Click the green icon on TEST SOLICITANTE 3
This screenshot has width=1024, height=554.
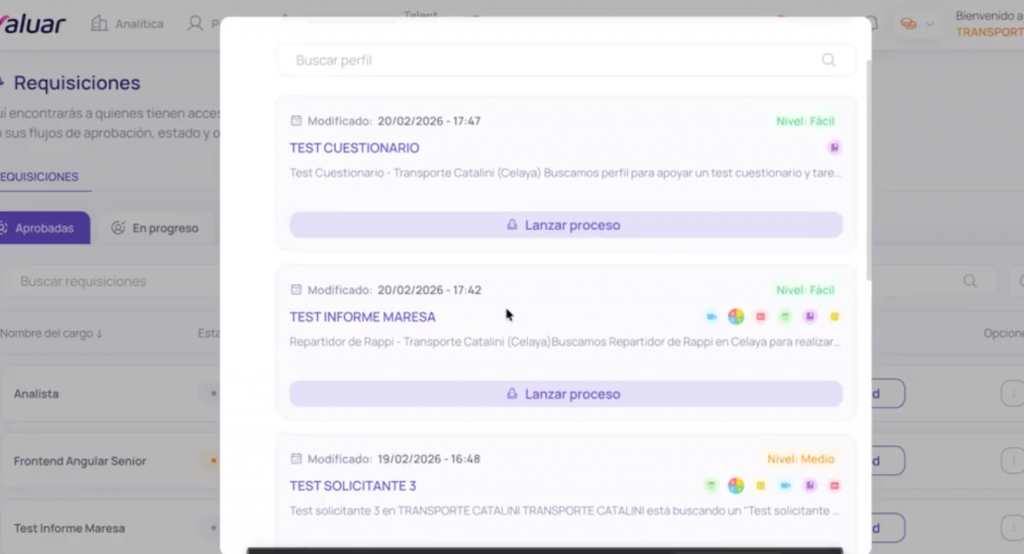click(x=712, y=486)
